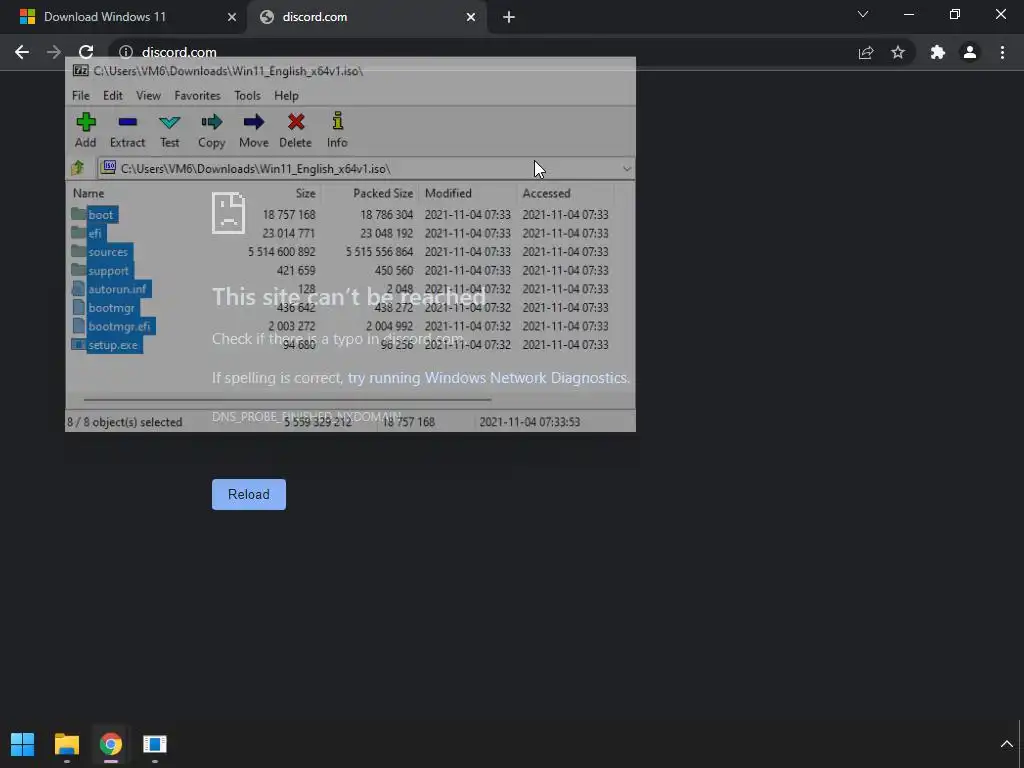Sort by the Accessed column header
Screen dimensions: 1024x768
pyautogui.click(x=547, y=193)
